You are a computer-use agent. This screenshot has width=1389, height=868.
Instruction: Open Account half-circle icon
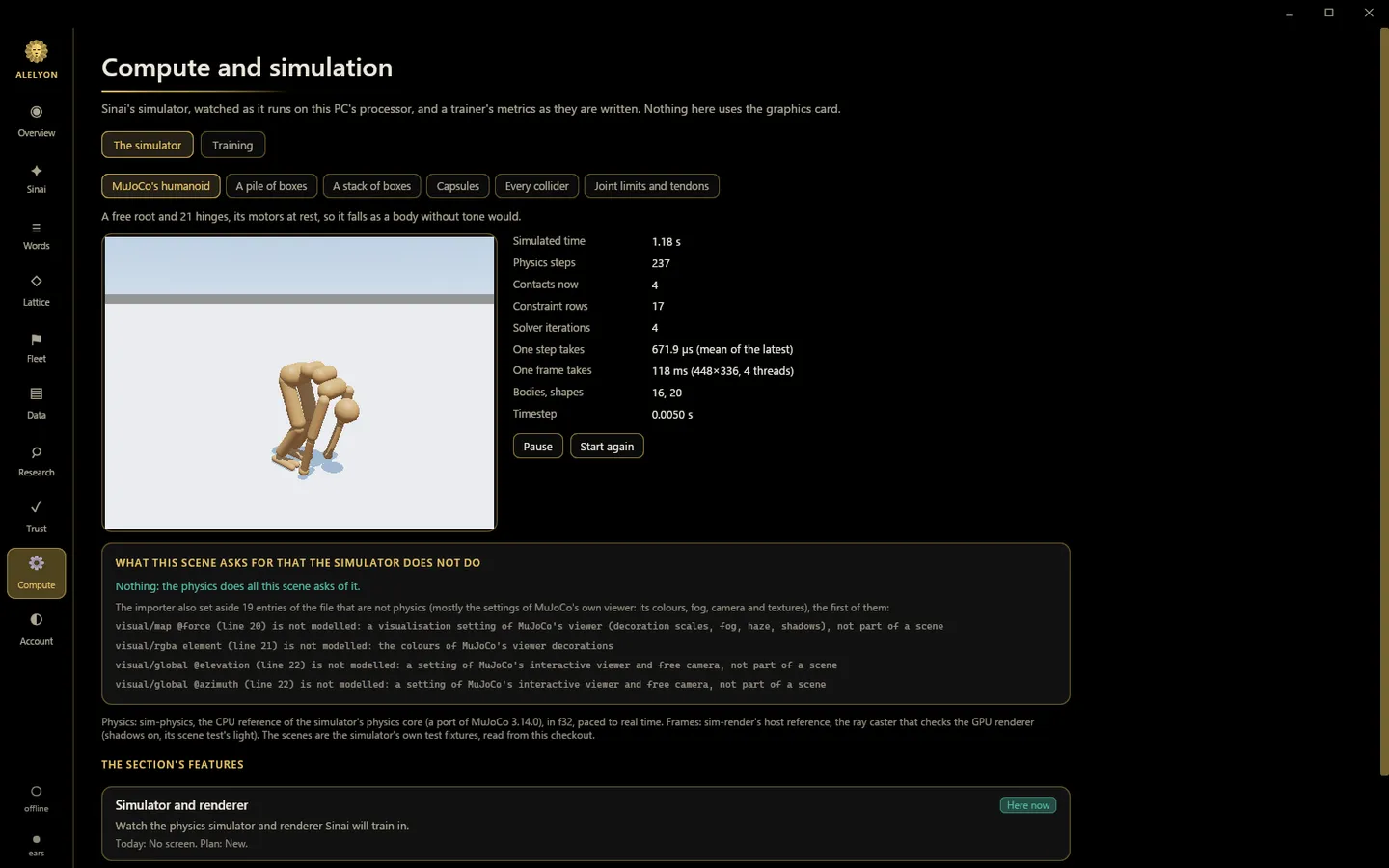pos(37,619)
